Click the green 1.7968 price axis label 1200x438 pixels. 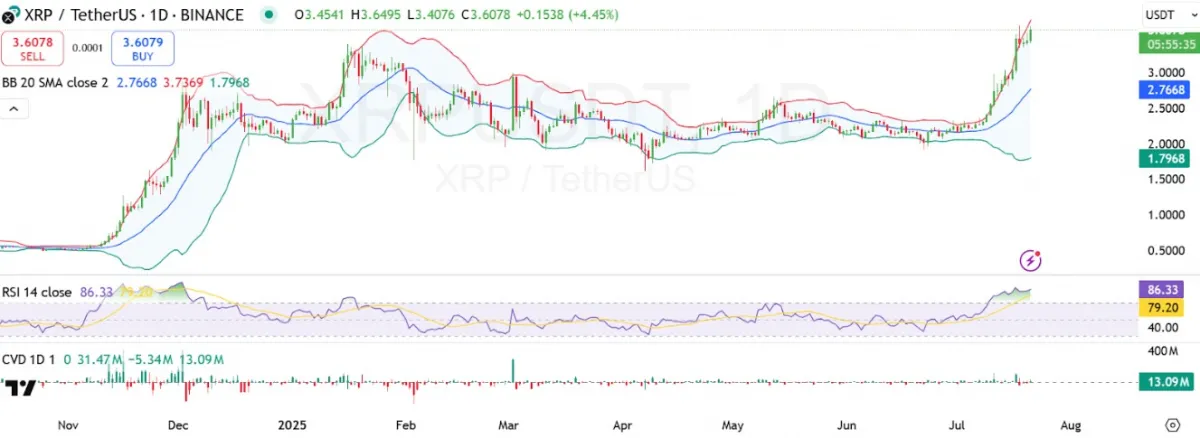[1162, 159]
